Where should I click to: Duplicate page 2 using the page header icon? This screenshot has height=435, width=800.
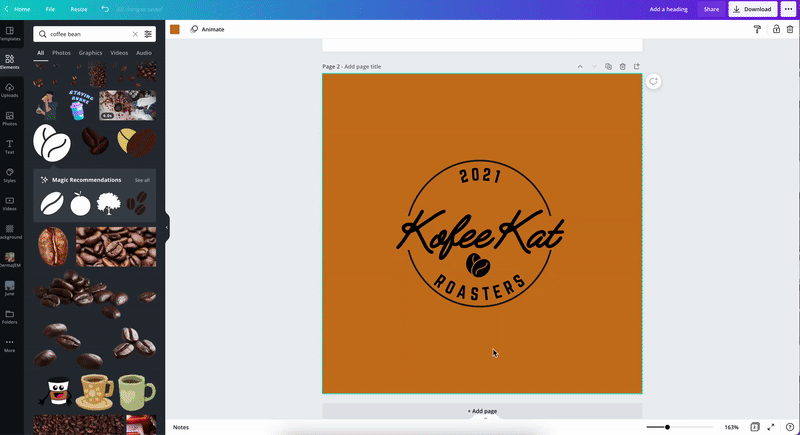608,67
